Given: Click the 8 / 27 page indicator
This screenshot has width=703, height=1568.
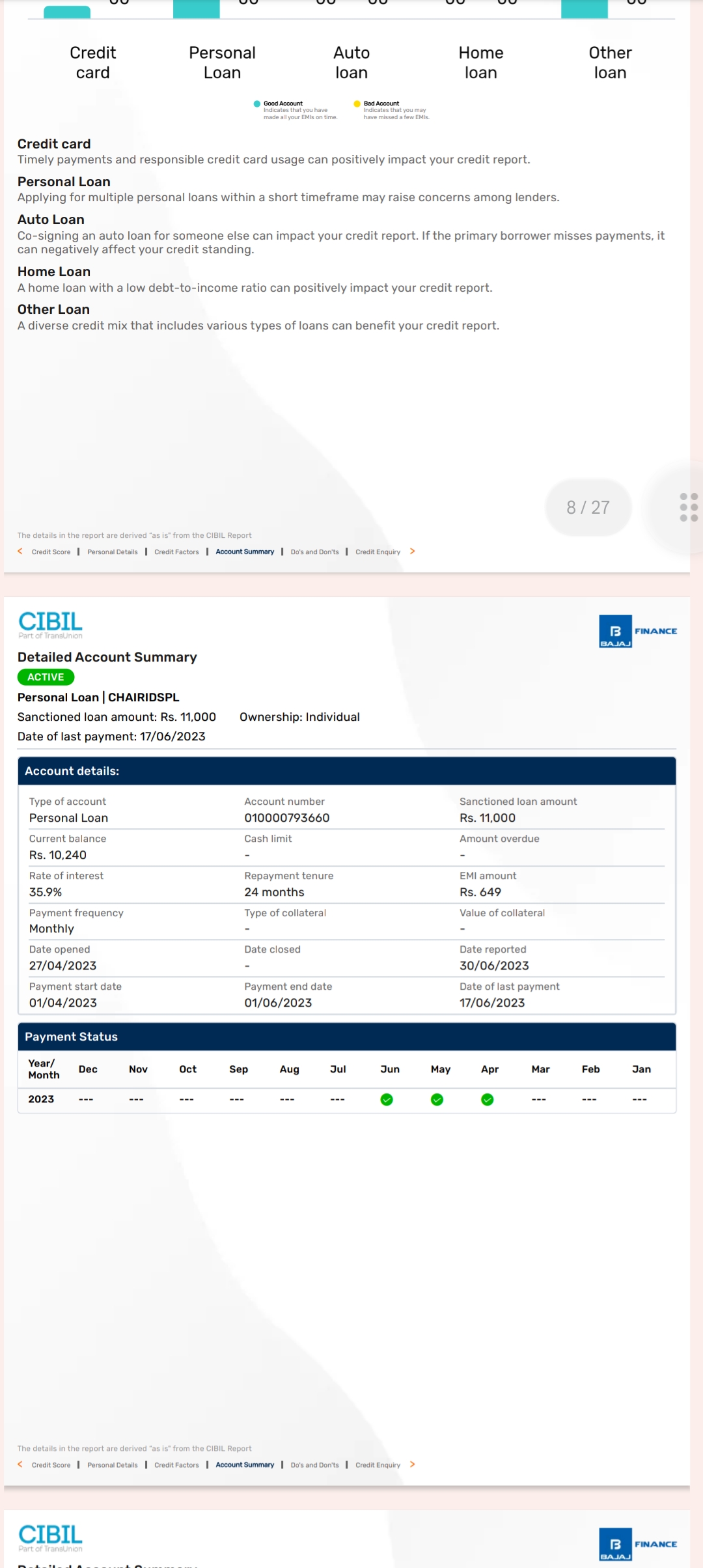Looking at the screenshot, I should click(x=588, y=507).
